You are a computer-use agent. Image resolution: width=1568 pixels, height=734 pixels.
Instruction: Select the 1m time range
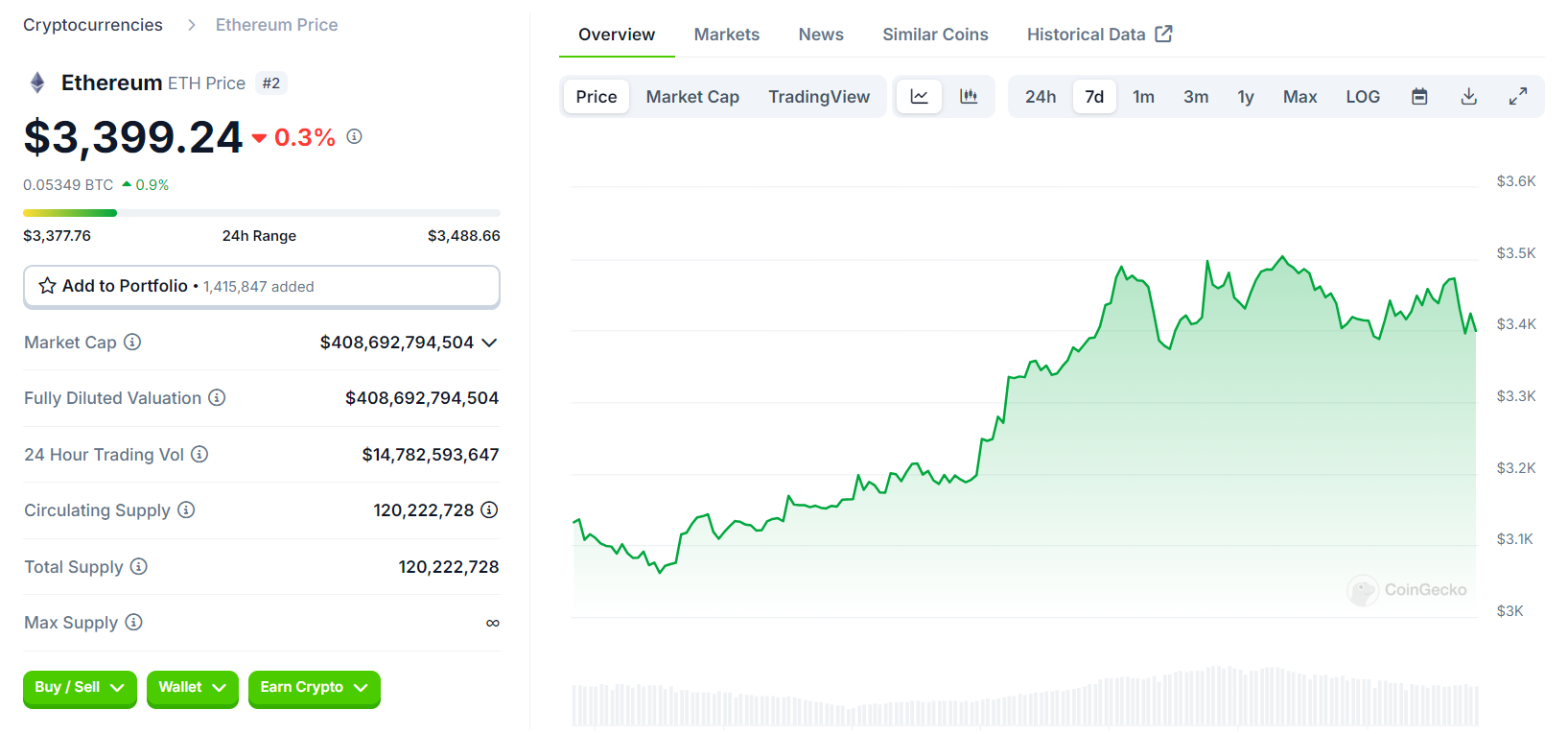[1143, 96]
